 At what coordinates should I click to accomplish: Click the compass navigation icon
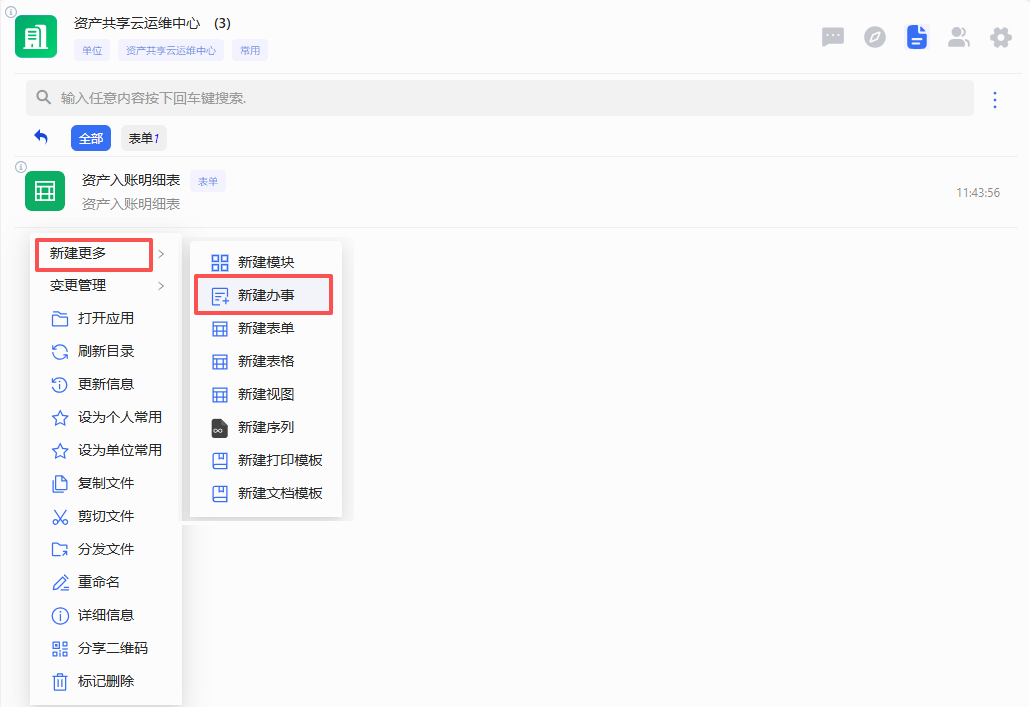[x=875, y=37]
